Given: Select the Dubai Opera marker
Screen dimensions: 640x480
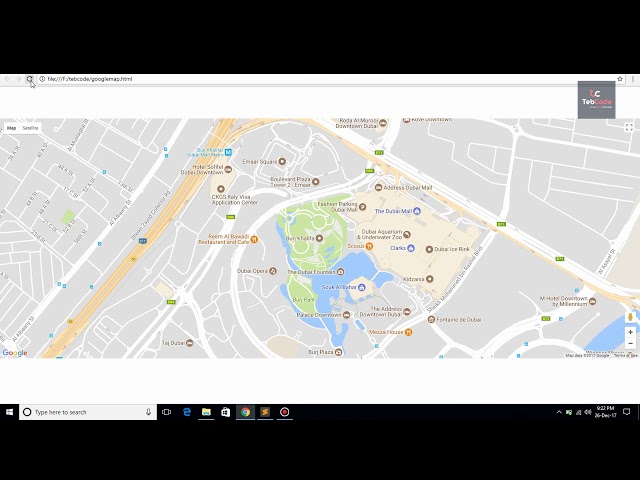Looking at the screenshot, I should click(x=273, y=271).
